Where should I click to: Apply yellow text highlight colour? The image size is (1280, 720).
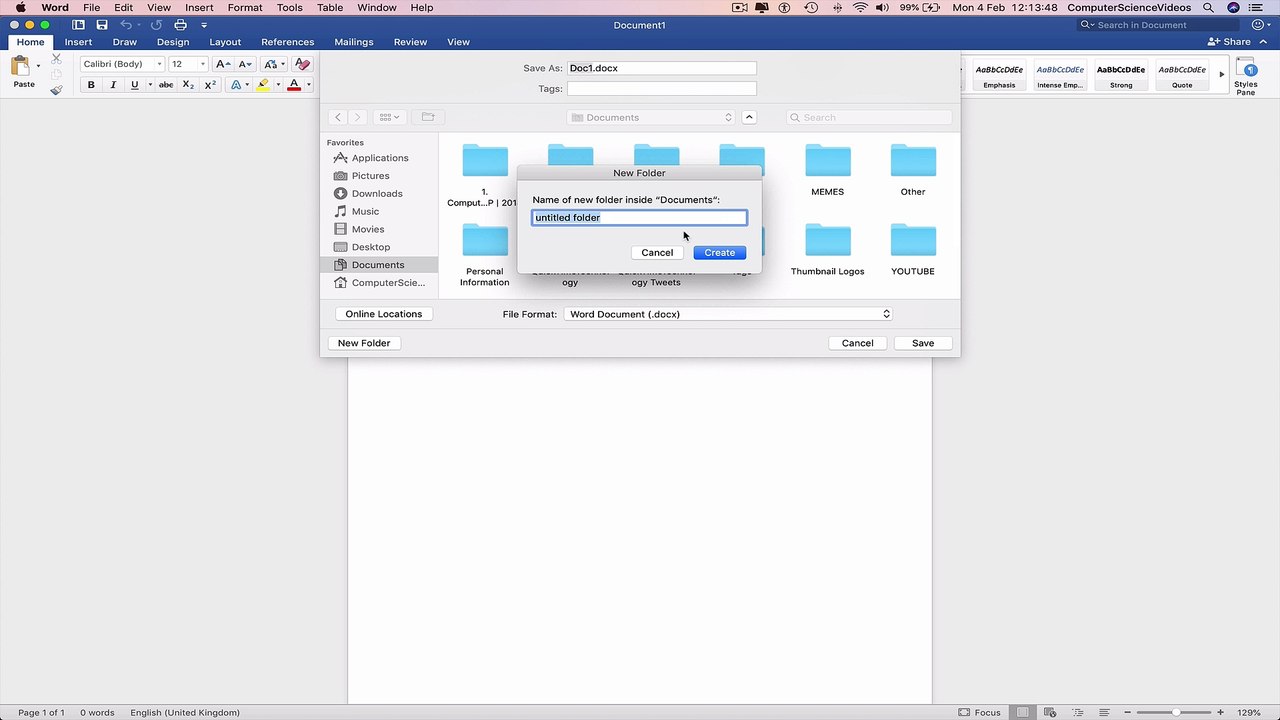(263, 85)
